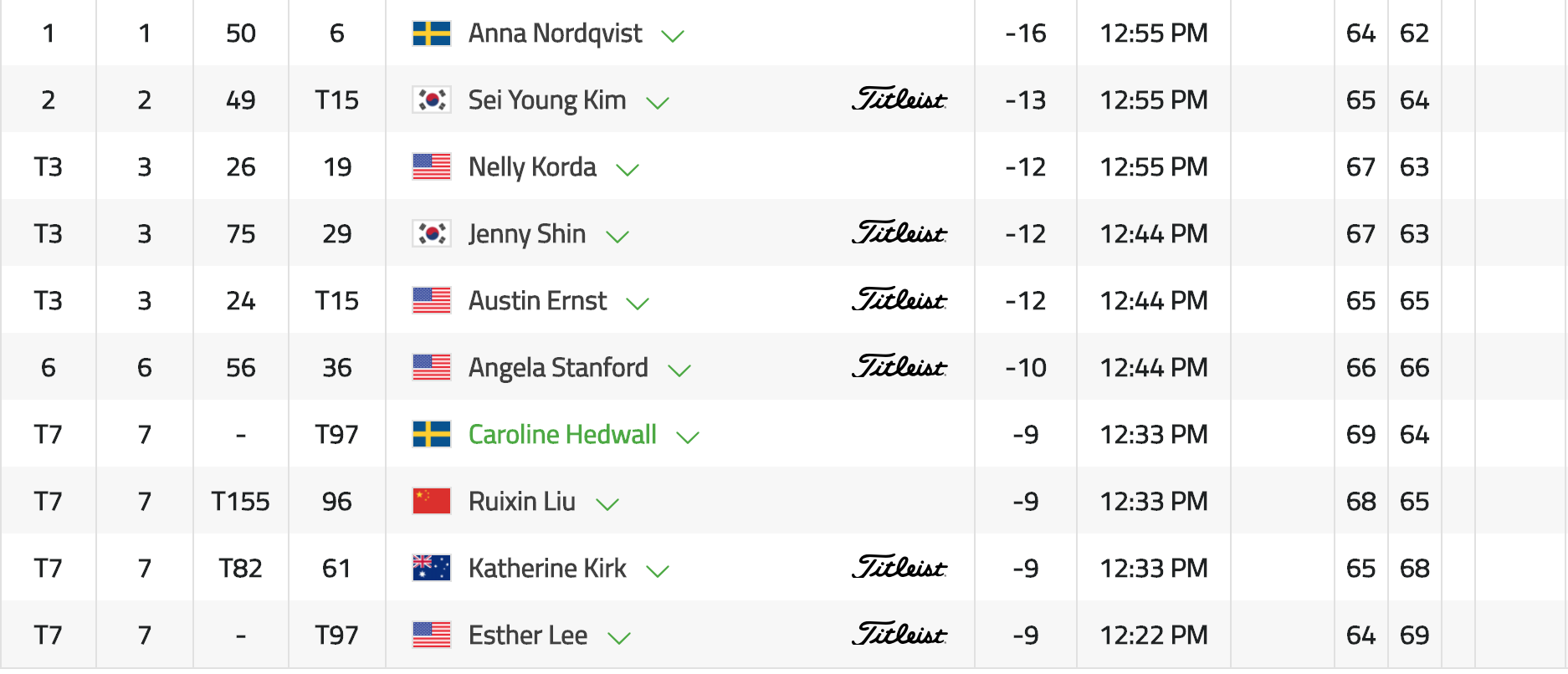Click South Korea flag beside Sei Young Kim
Image resolution: width=1568 pixels, height=674 pixels.
point(432,100)
